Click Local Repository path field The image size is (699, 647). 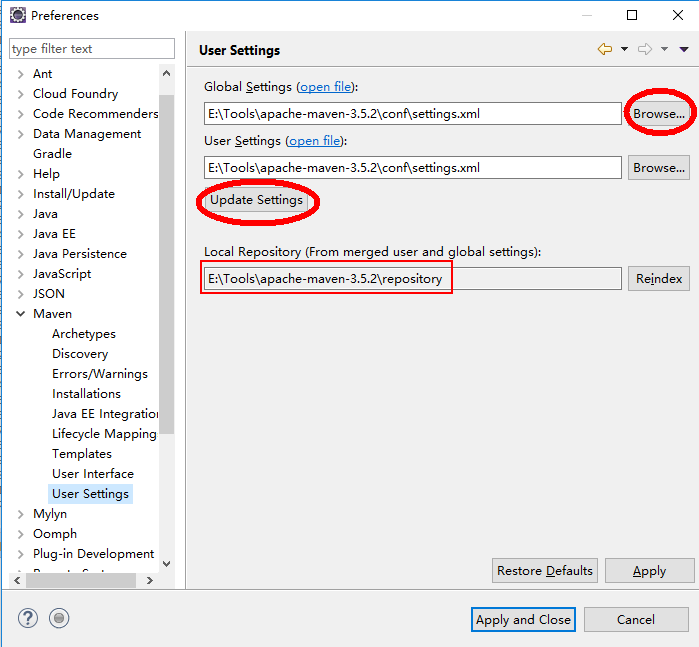click(413, 279)
